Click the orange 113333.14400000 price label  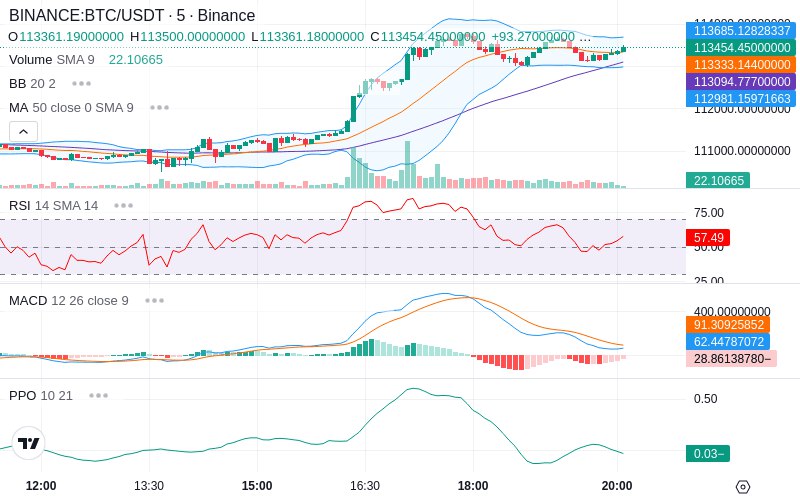tap(742, 65)
